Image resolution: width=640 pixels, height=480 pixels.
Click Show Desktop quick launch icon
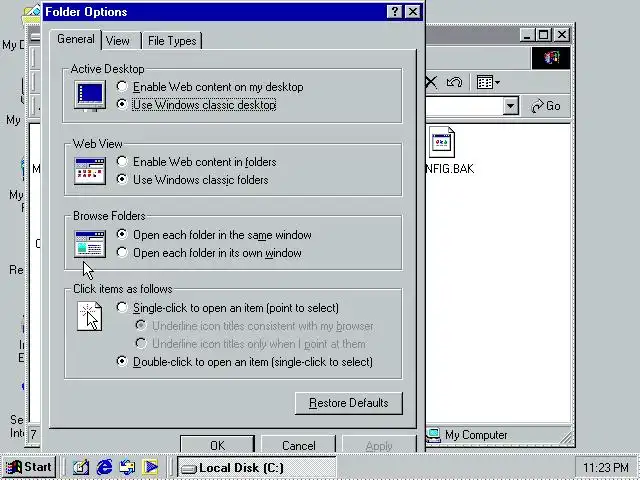[x=81, y=467]
